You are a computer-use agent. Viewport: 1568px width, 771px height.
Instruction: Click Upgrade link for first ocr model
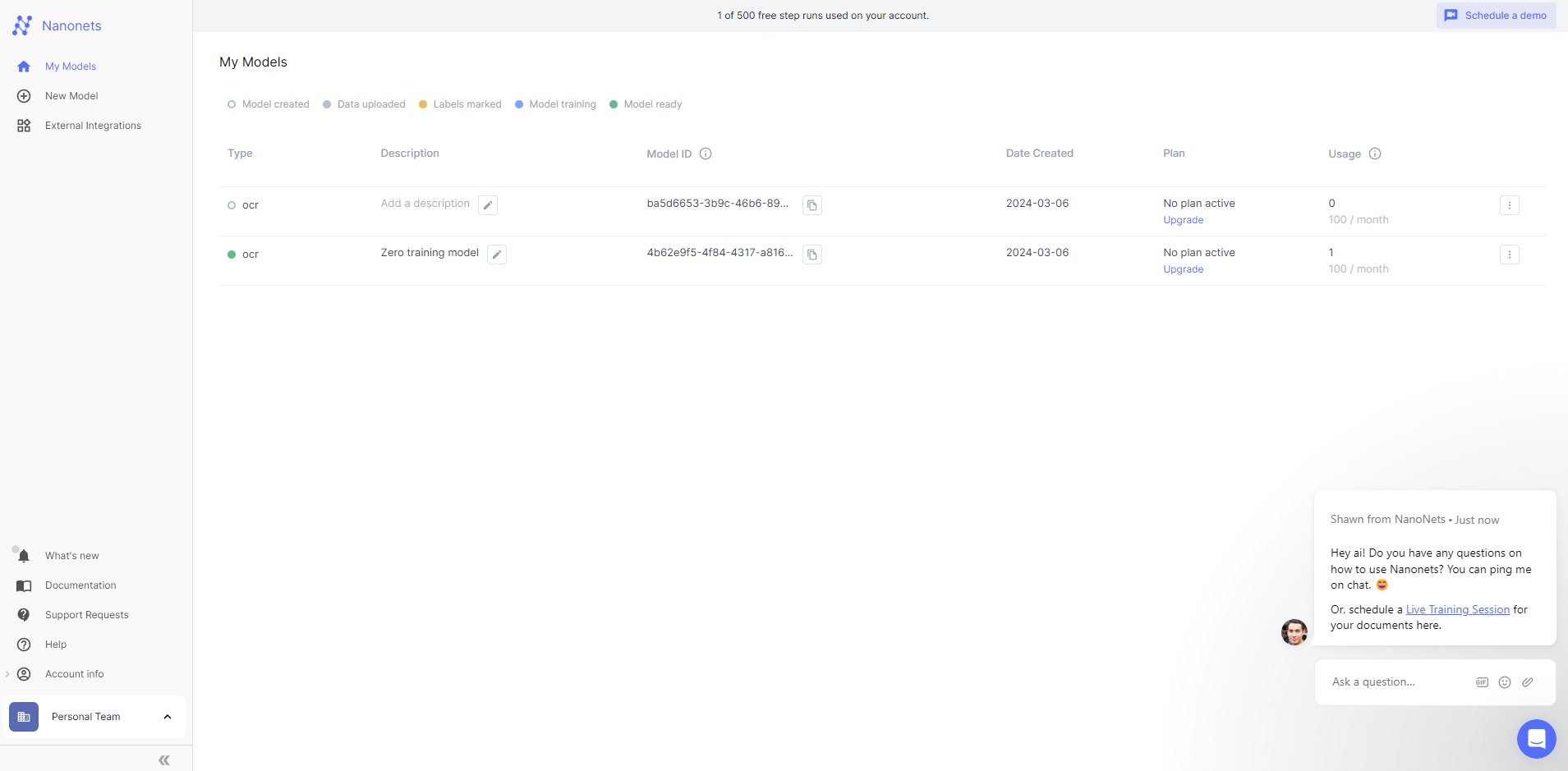pos(1183,220)
